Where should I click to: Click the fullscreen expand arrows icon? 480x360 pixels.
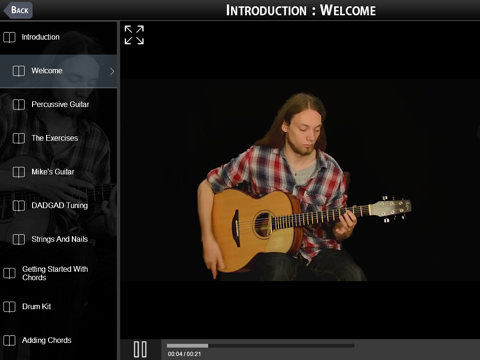pyautogui.click(x=134, y=35)
